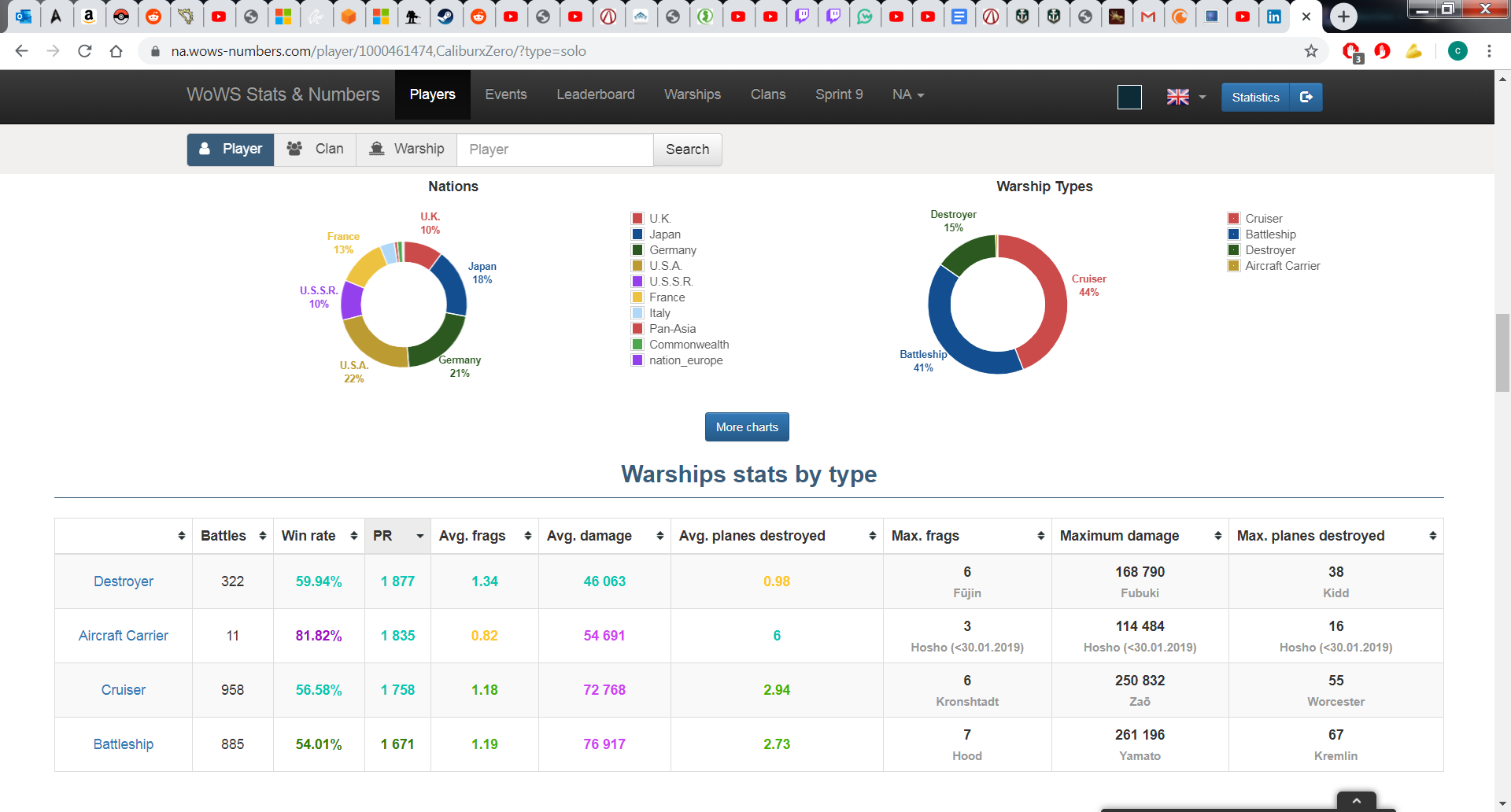Image resolution: width=1511 pixels, height=812 pixels.
Task: Click the logout icon beside Statistics
Action: click(1306, 97)
